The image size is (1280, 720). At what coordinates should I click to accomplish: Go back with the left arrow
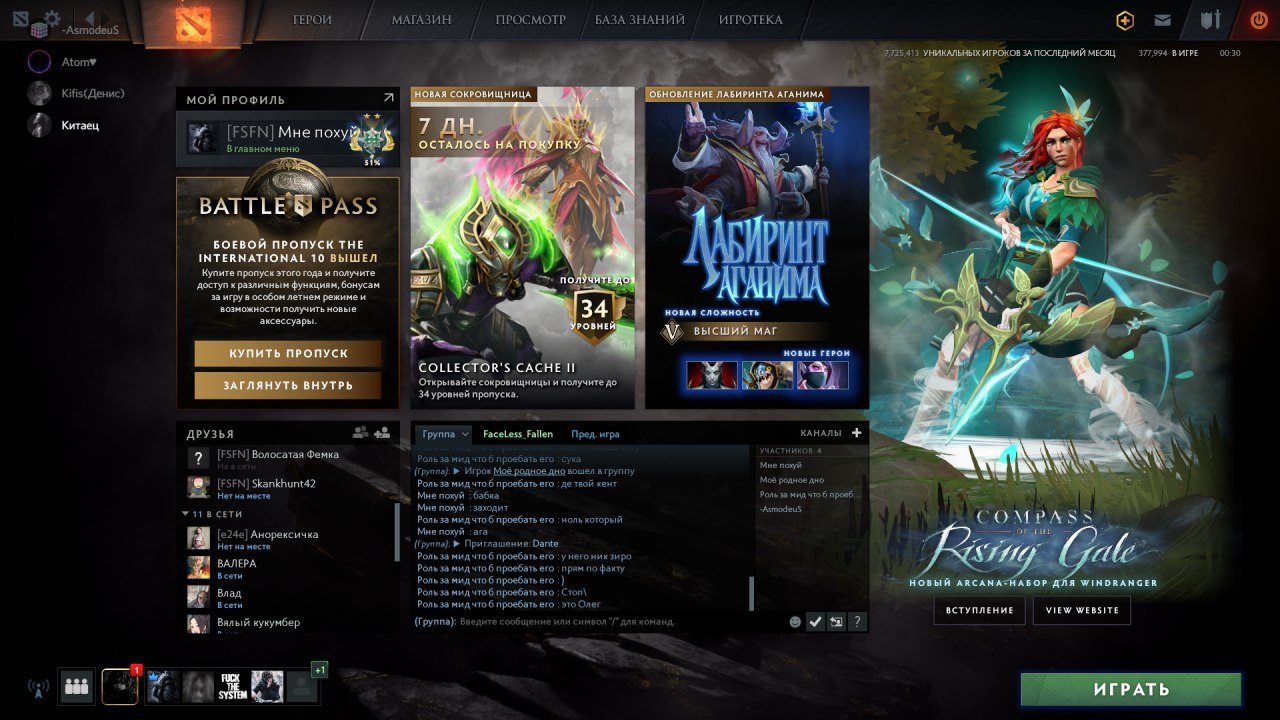coord(90,18)
